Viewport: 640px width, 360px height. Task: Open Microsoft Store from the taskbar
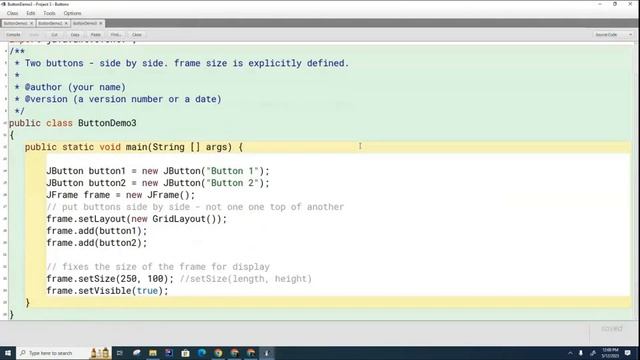tap(185, 353)
